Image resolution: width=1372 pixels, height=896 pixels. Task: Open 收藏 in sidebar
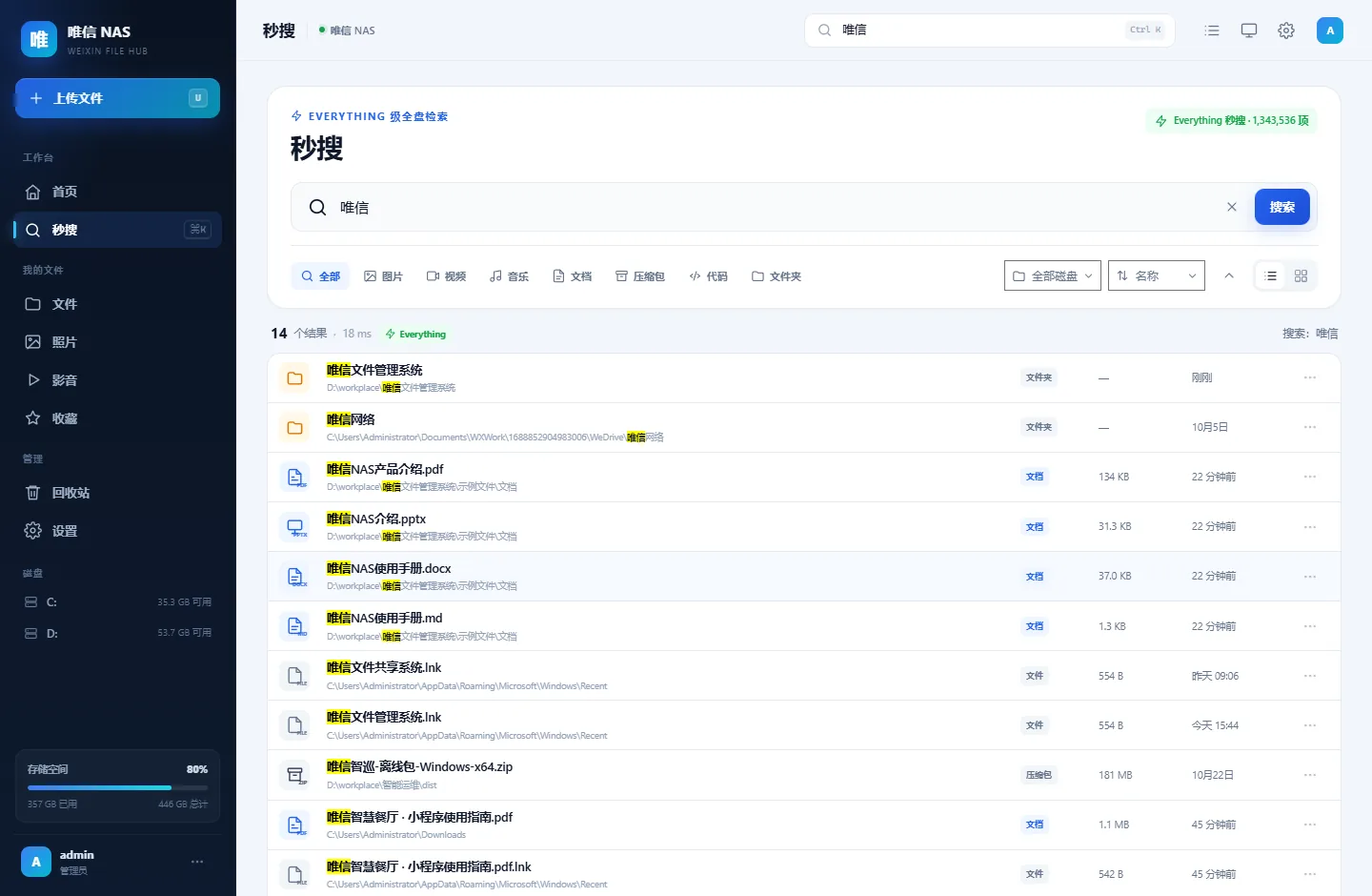(117, 418)
